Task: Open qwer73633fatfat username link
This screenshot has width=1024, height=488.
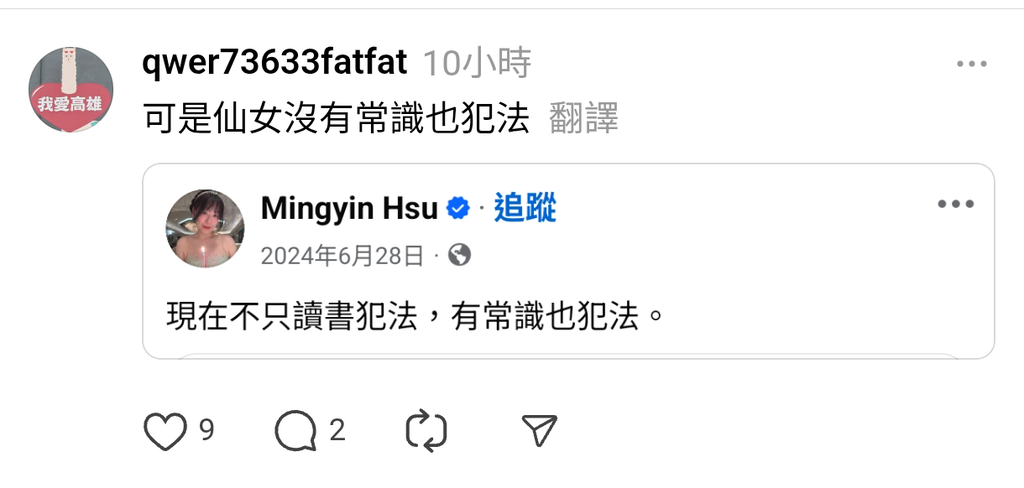Action: (274, 63)
